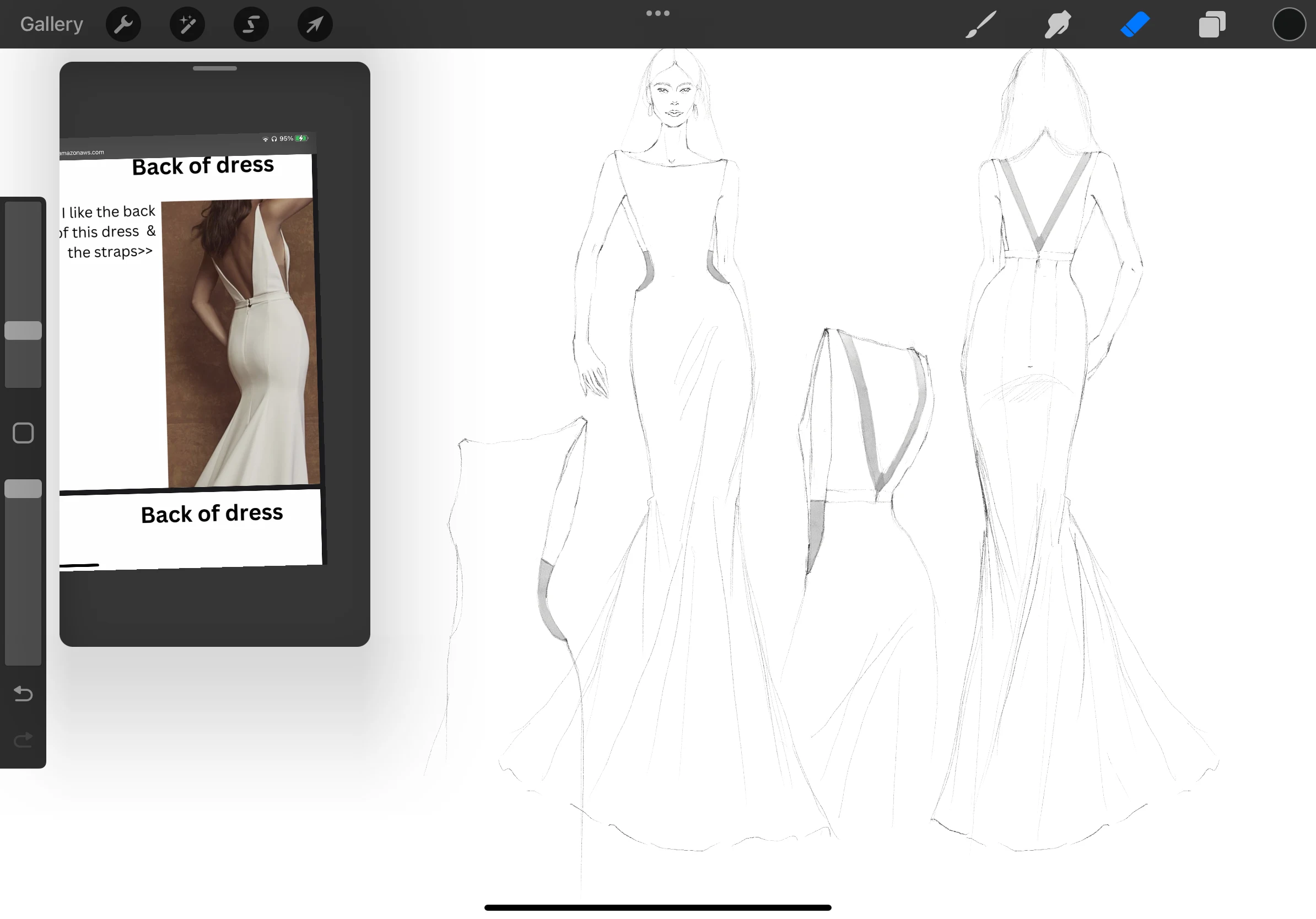This screenshot has width=1316, height=919.
Task: Undo the last stroke
Action: (24, 694)
